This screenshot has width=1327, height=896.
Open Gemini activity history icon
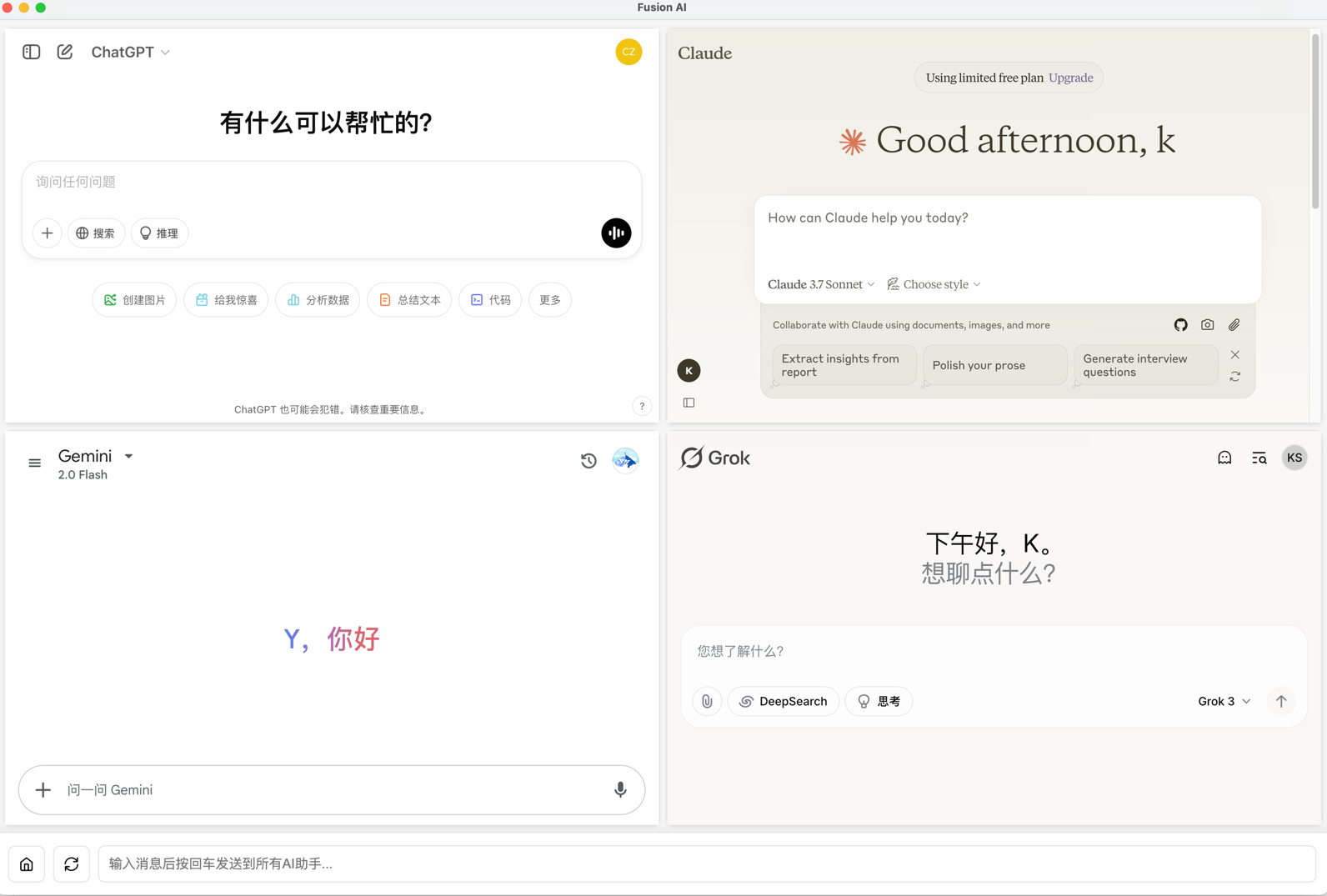click(588, 460)
